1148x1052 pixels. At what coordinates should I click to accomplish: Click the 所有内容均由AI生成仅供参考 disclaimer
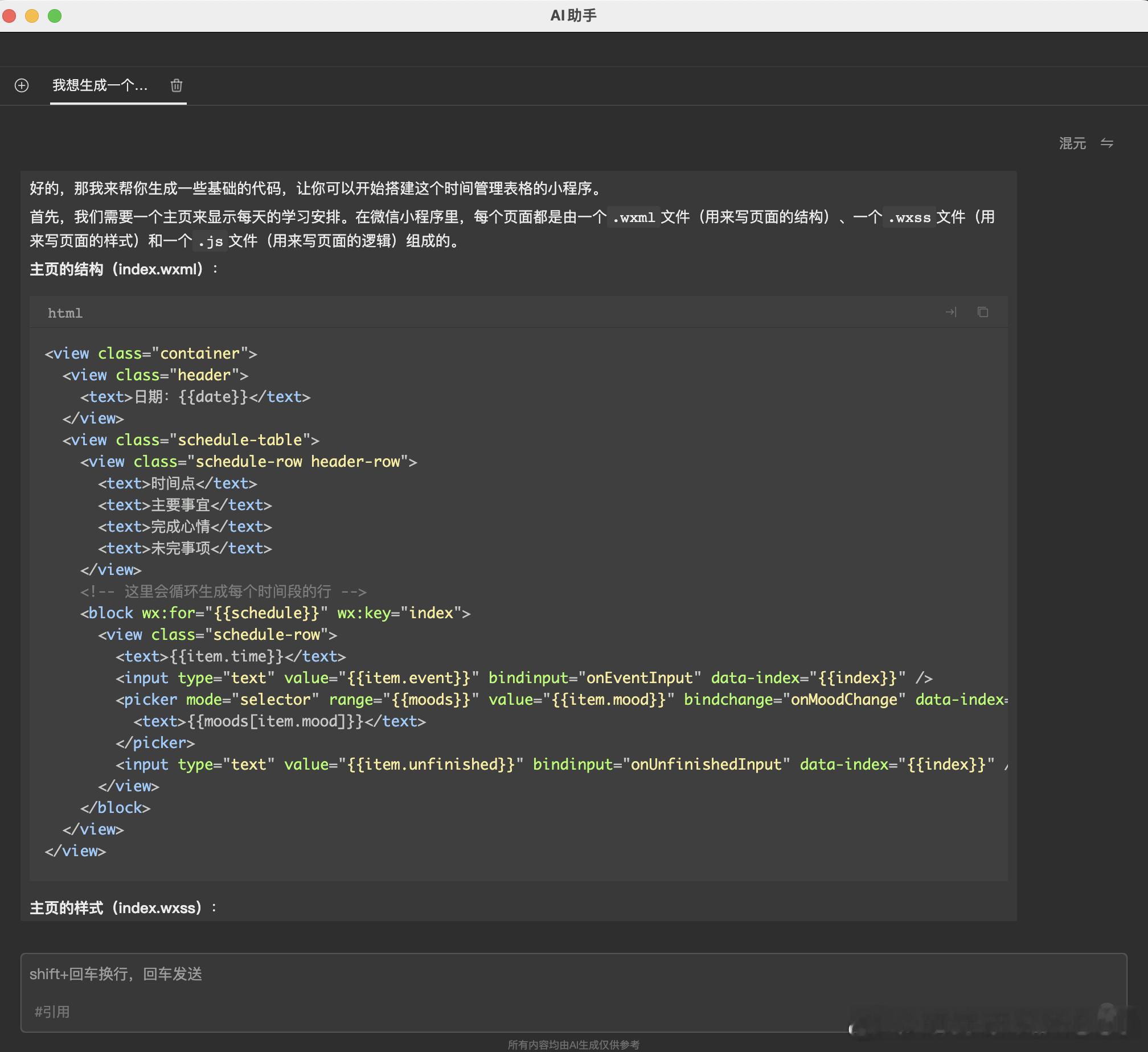(x=573, y=1045)
